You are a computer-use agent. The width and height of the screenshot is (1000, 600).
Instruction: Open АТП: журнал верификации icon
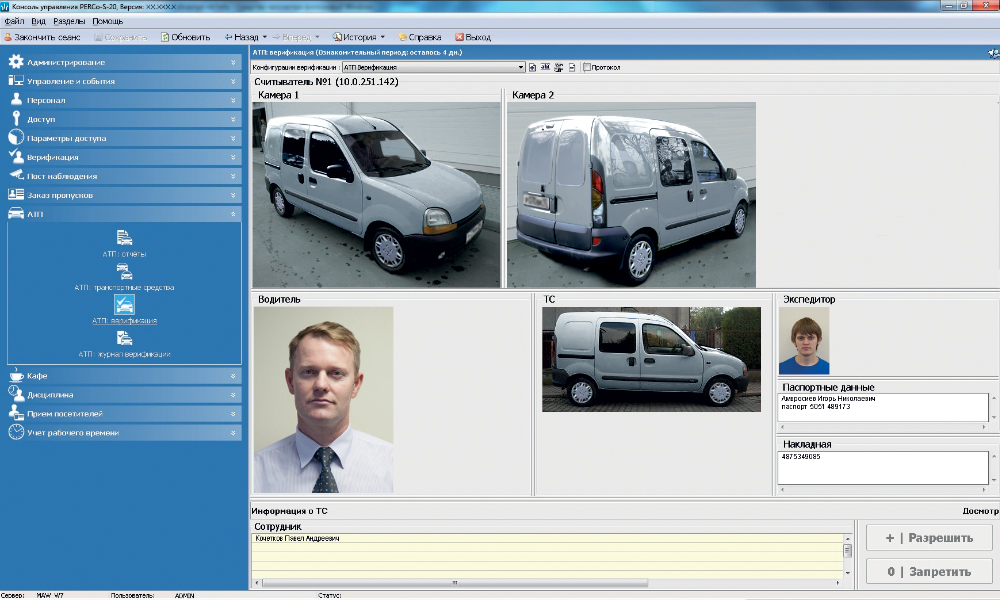pyautogui.click(x=124, y=339)
